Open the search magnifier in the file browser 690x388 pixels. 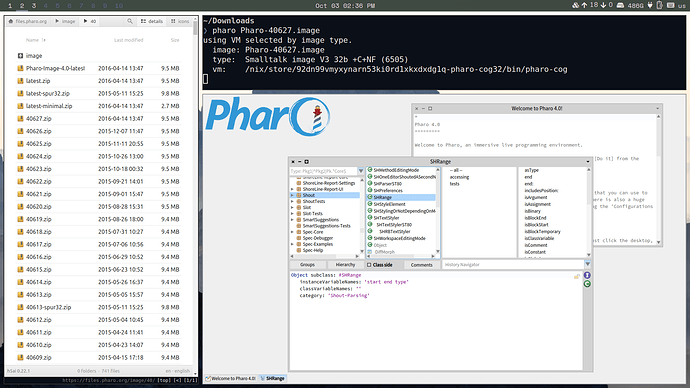pos(130,21)
